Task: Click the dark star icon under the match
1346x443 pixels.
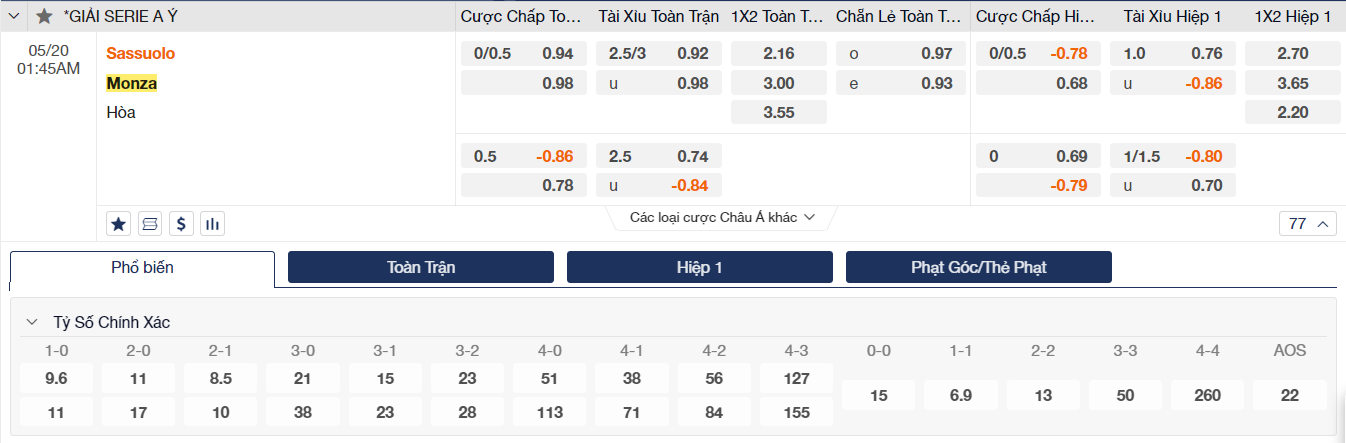Action: point(118,223)
